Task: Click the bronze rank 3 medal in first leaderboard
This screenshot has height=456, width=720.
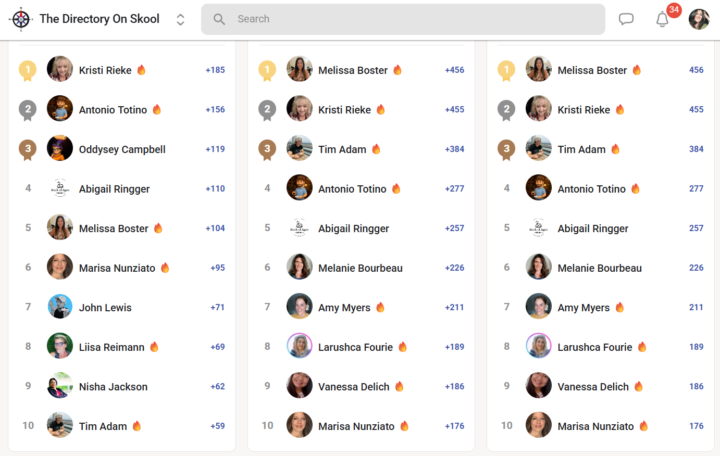Action: [x=28, y=150]
